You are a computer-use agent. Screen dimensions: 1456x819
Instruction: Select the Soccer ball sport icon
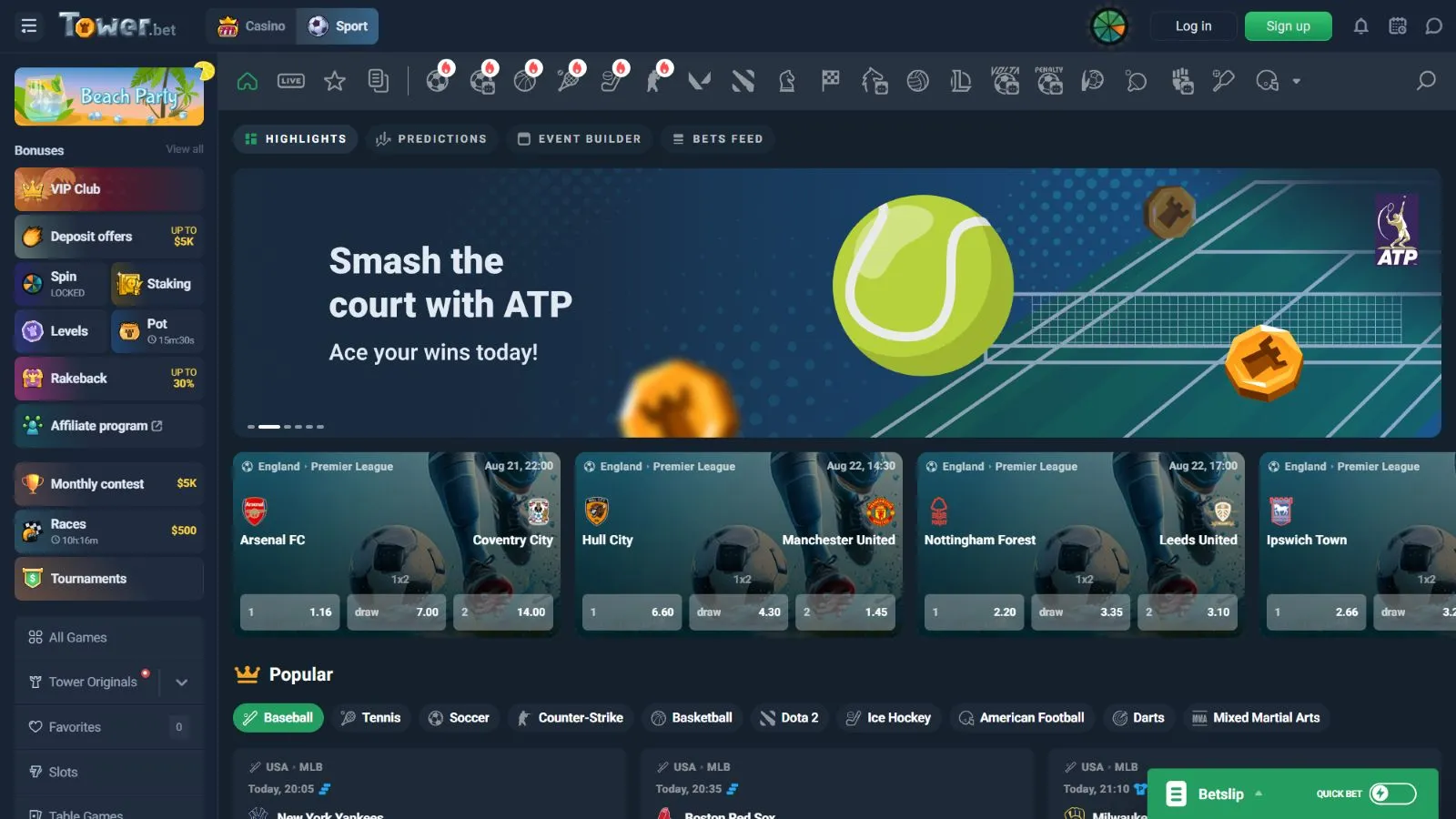tap(438, 81)
